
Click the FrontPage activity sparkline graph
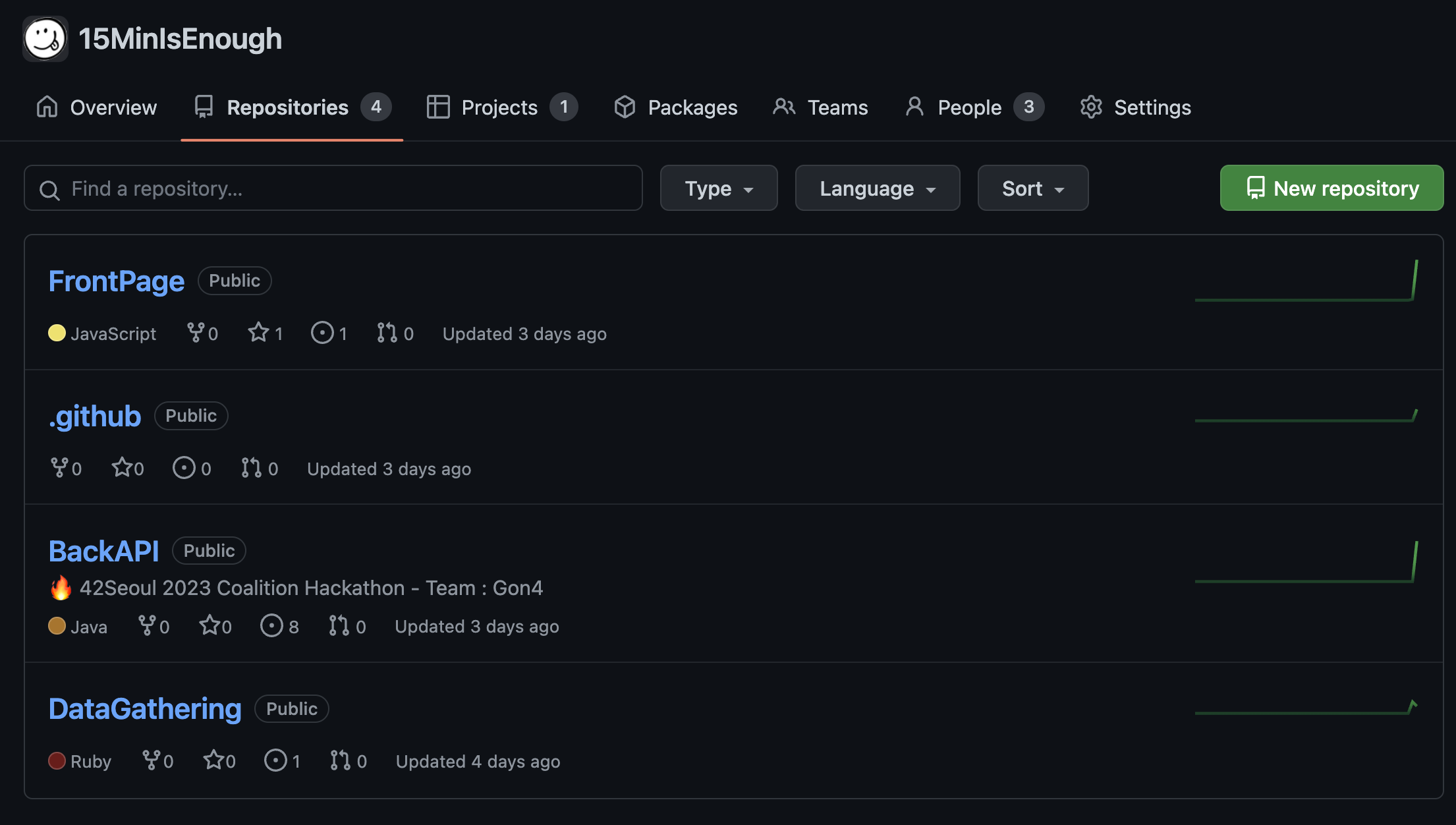pyautogui.click(x=1306, y=282)
